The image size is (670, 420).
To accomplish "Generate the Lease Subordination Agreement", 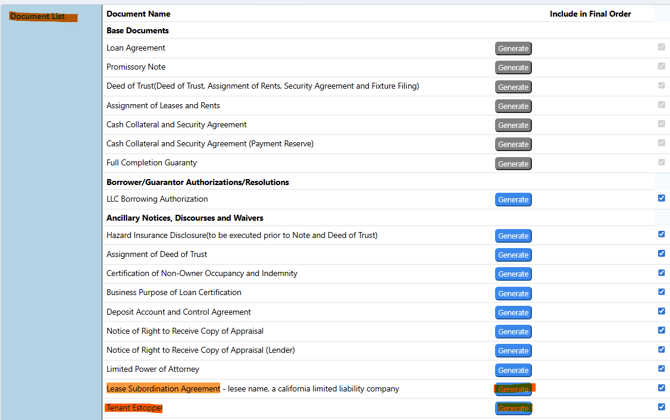I will point(513,389).
